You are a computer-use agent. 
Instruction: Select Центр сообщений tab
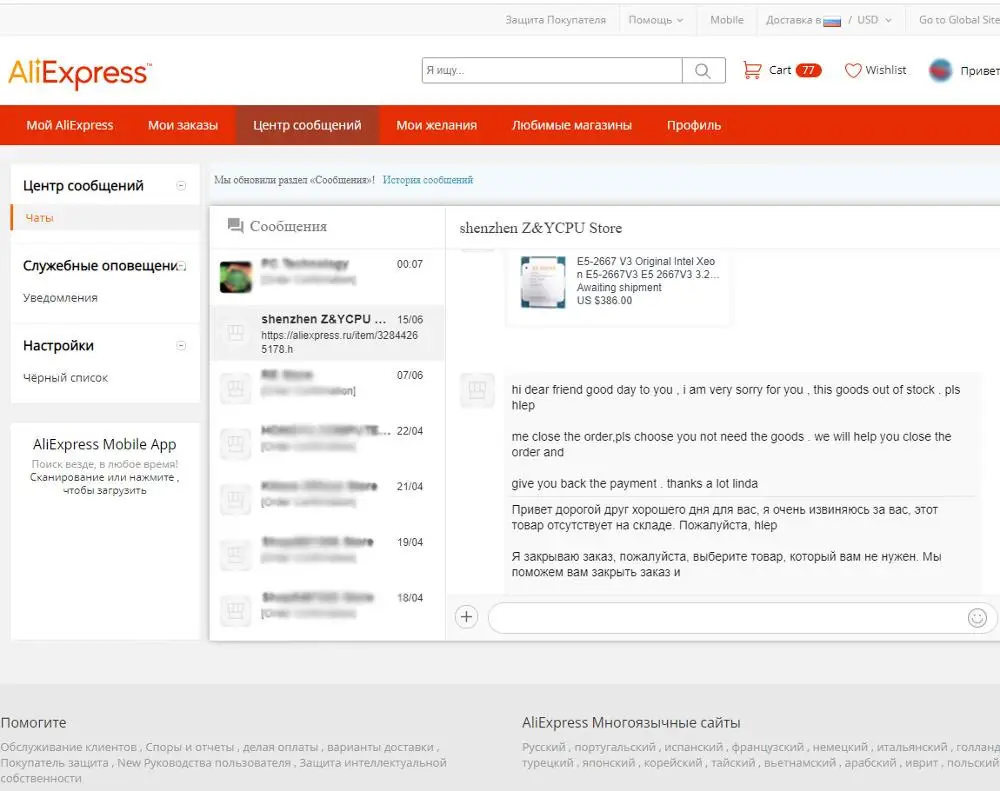[x=307, y=125]
